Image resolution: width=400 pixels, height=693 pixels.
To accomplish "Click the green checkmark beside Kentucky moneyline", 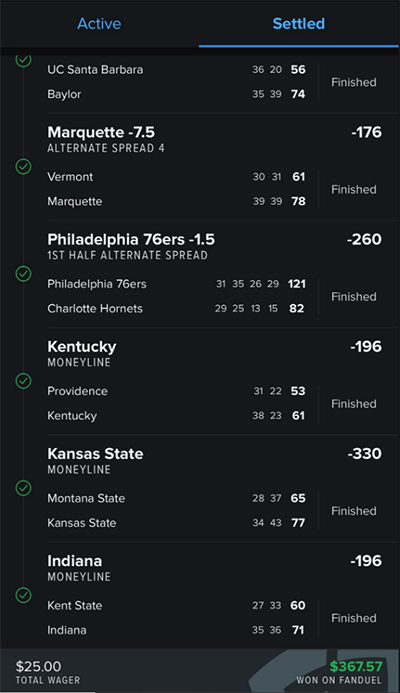I will [x=23, y=381].
